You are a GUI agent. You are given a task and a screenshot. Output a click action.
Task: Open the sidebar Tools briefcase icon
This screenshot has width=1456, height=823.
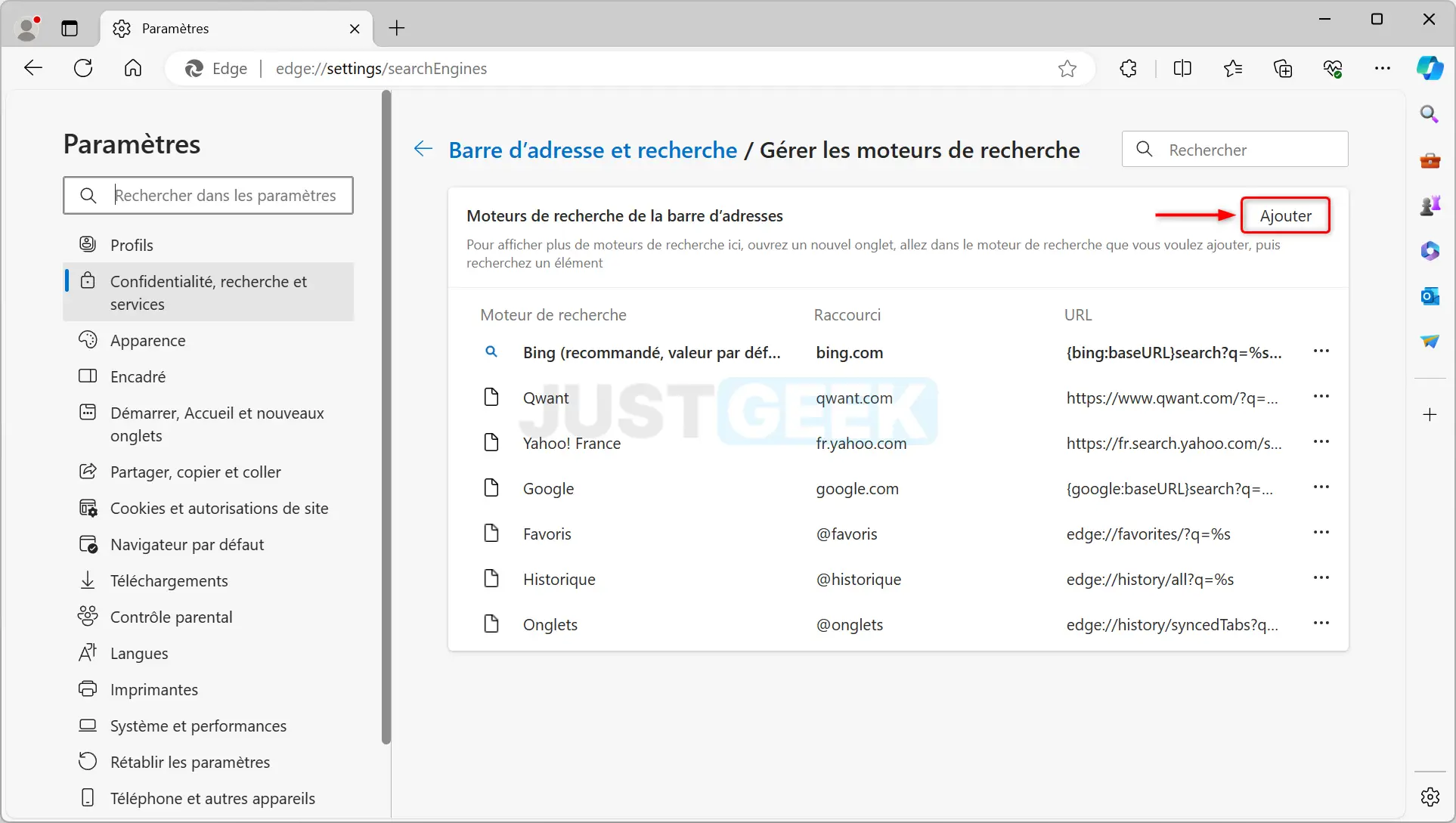click(1430, 160)
